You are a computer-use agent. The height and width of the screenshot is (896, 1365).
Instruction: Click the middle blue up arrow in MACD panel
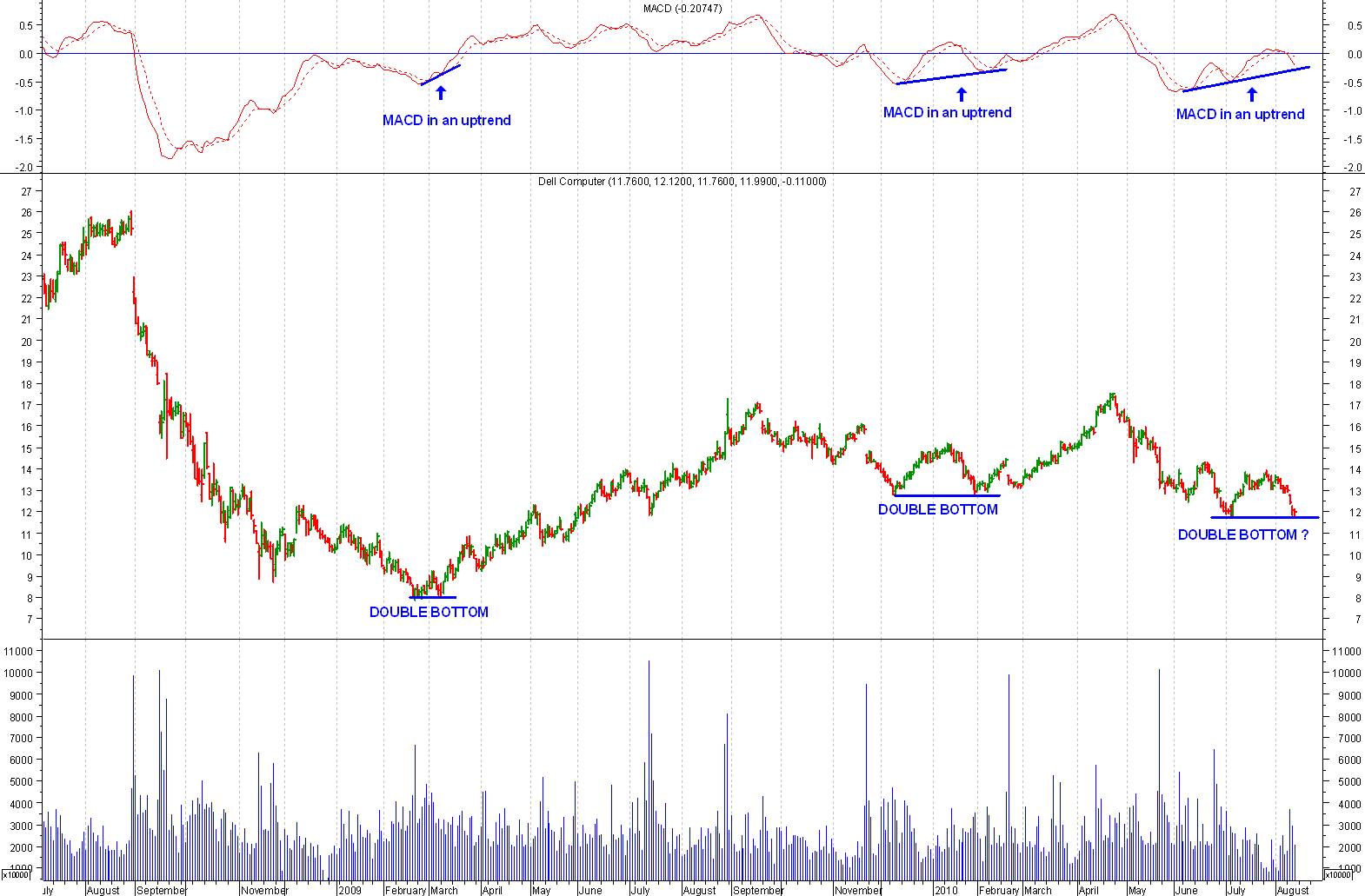(962, 95)
